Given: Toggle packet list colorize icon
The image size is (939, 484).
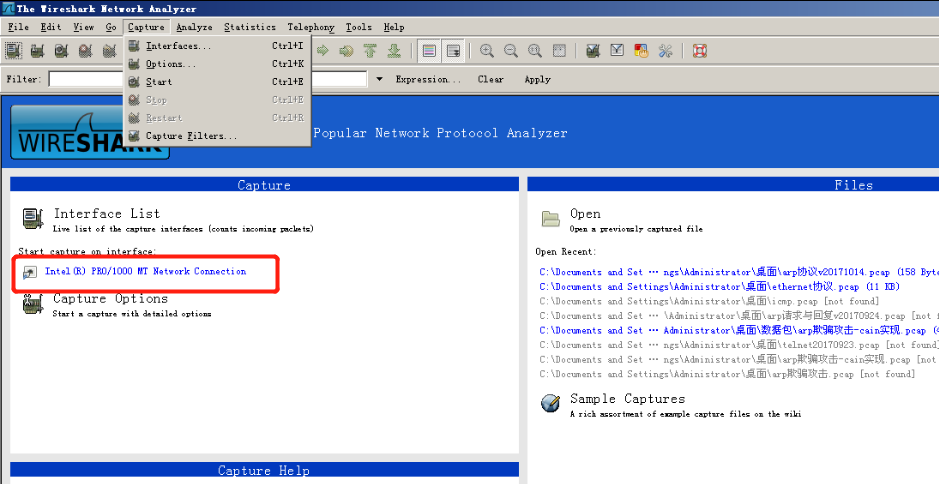Looking at the screenshot, I should coord(429,51).
